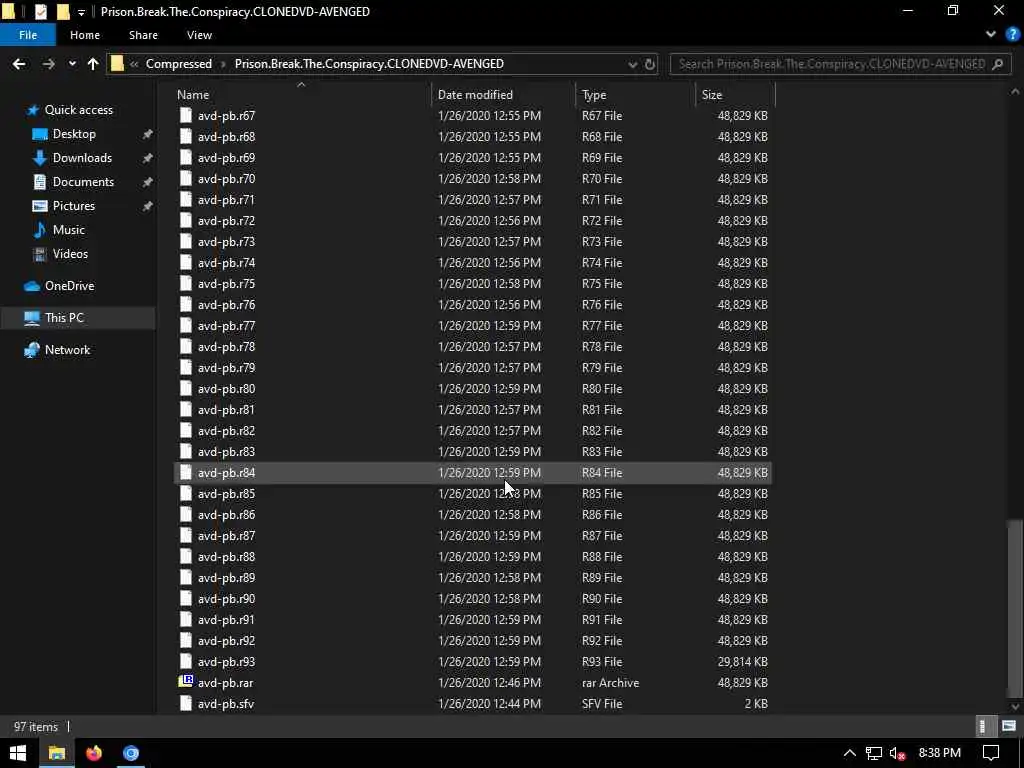This screenshot has height=768, width=1024.
Task: Open the recent locations dropdown
Action: pos(72,64)
